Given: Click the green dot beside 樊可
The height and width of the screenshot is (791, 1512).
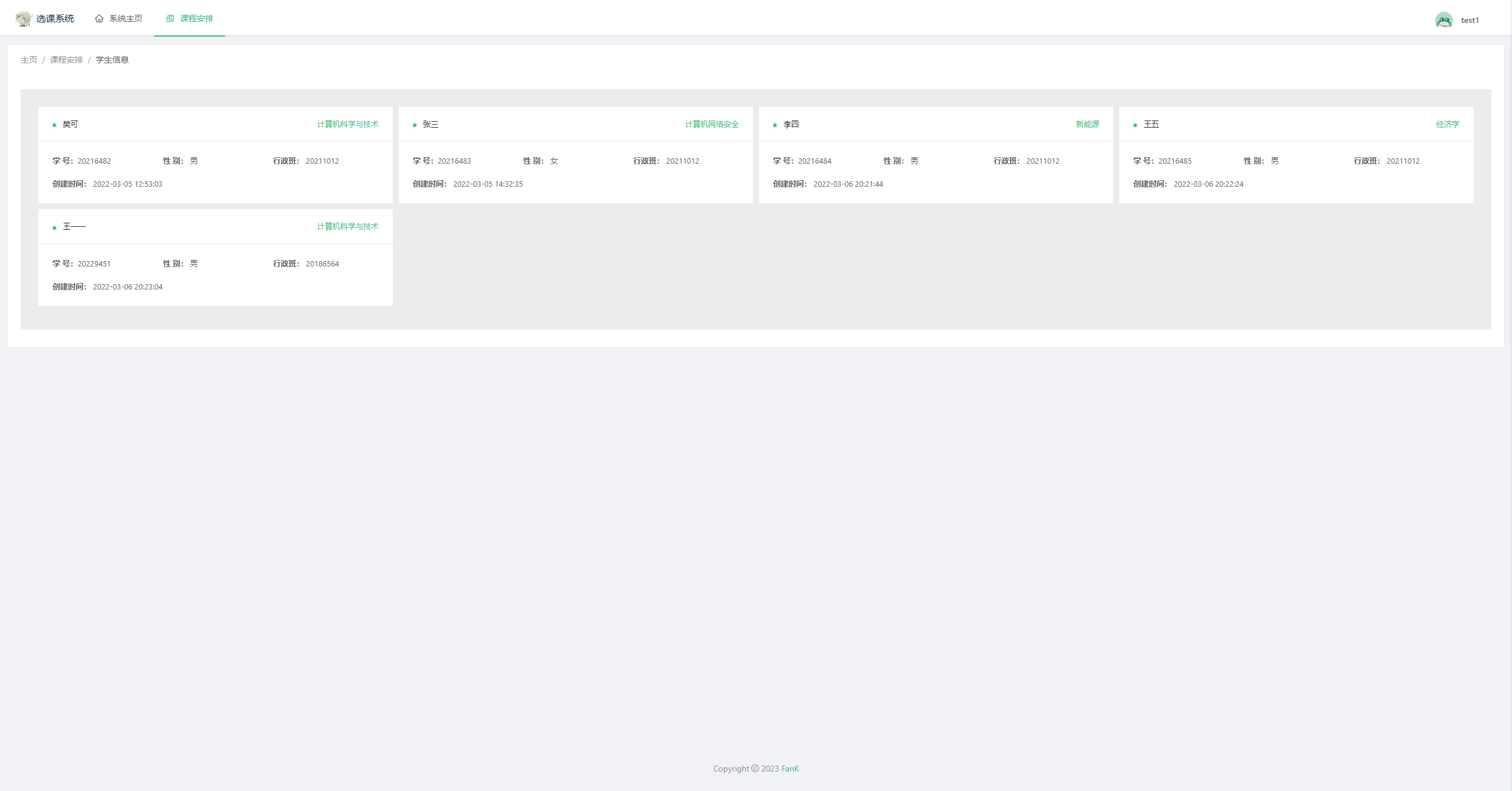Looking at the screenshot, I should (x=54, y=125).
